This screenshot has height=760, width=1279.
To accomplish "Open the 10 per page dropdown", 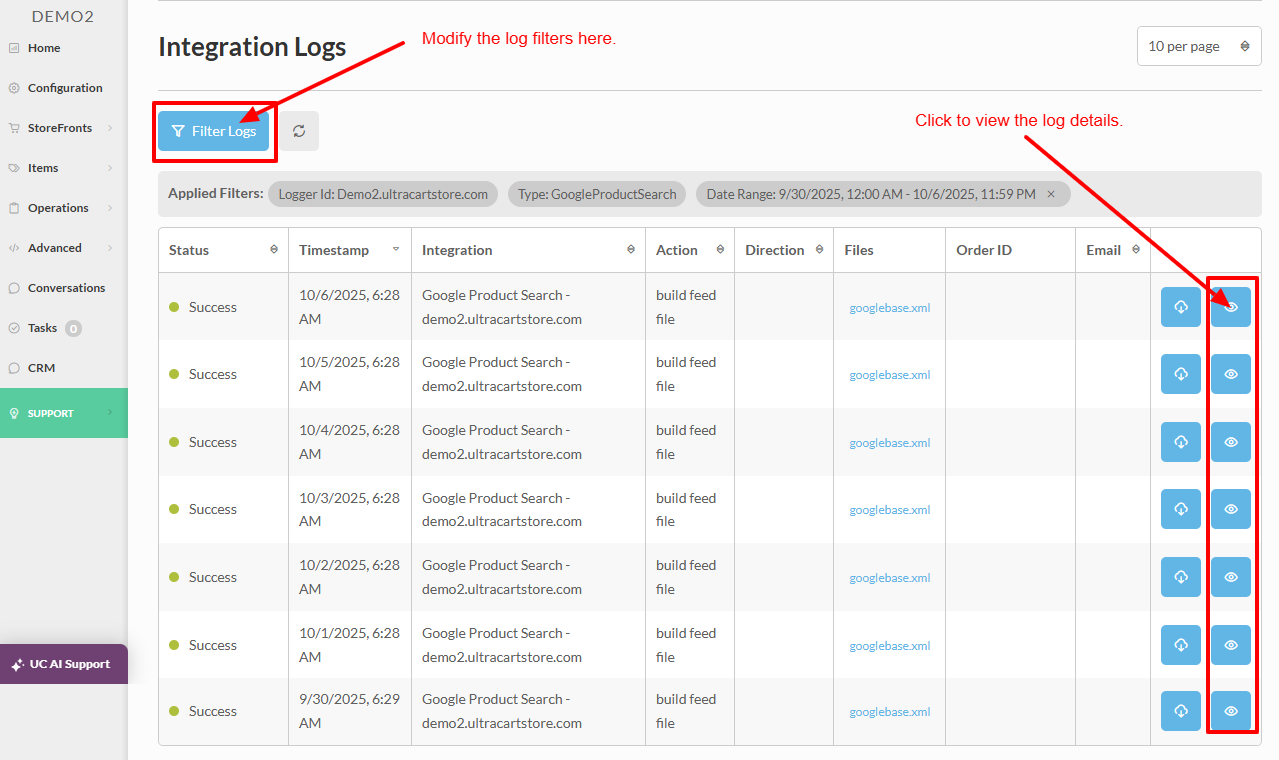I will pyautogui.click(x=1199, y=46).
